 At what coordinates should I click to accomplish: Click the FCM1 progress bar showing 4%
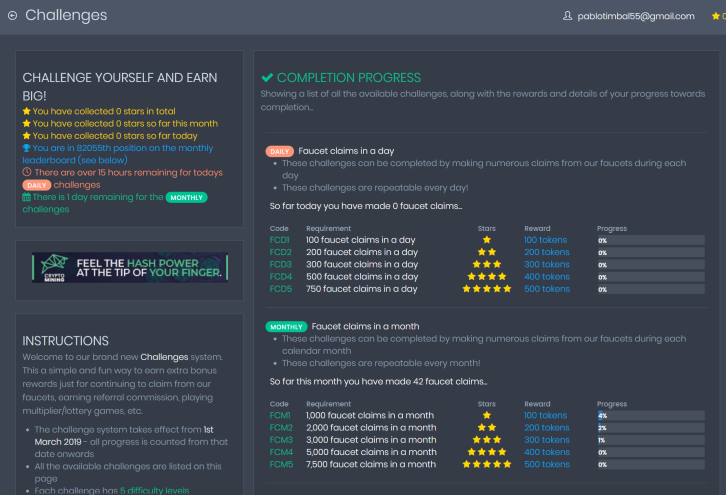pyautogui.click(x=651, y=416)
